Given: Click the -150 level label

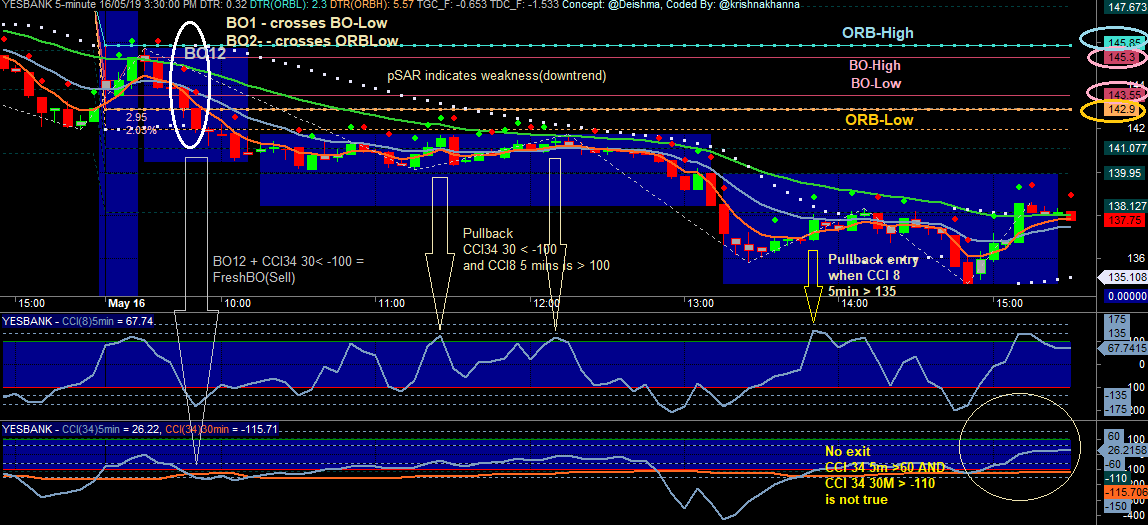Looking at the screenshot, I should click(x=1116, y=506).
